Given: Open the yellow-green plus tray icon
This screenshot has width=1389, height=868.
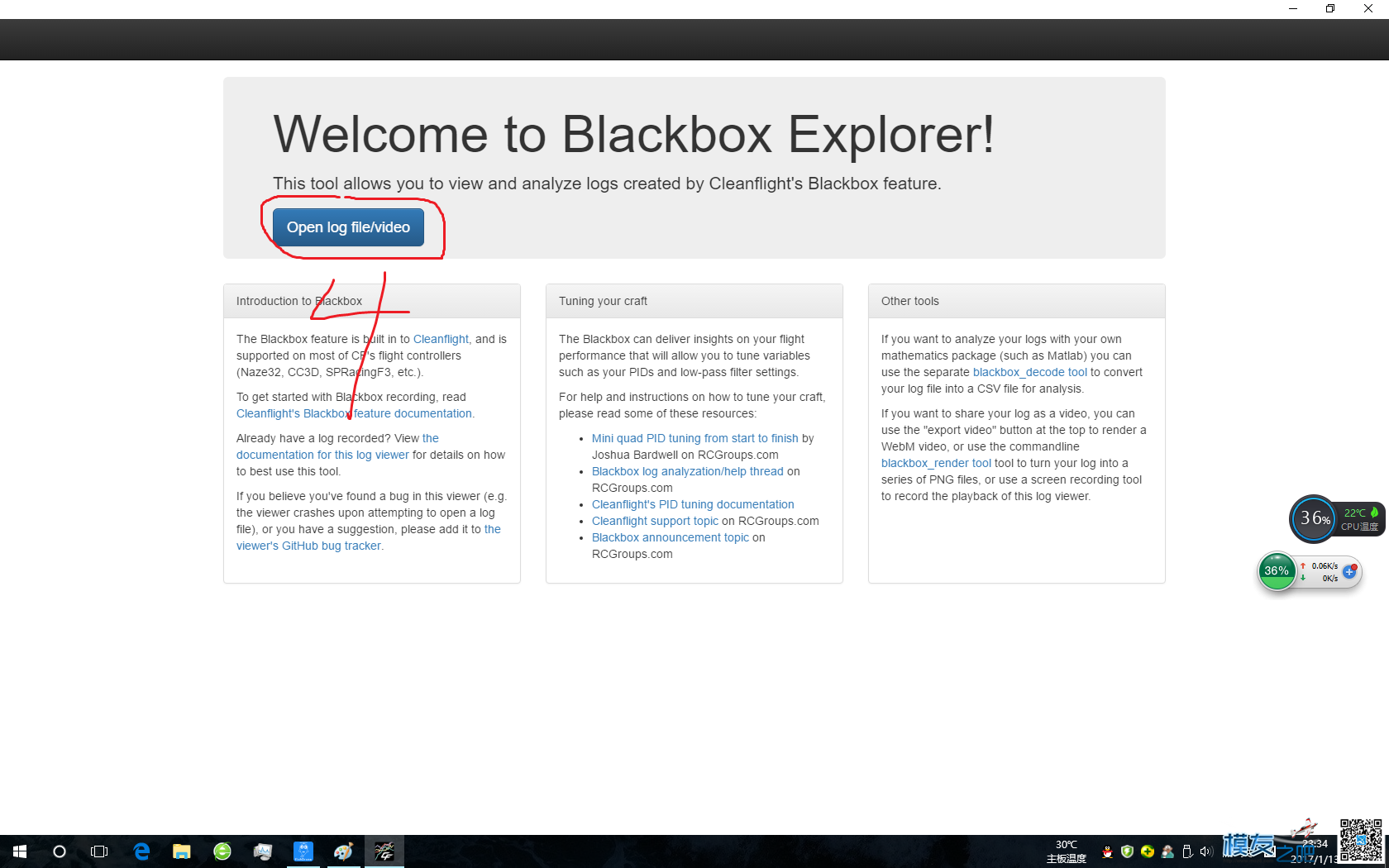Looking at the screenshot, I should tap(1148, 851).
